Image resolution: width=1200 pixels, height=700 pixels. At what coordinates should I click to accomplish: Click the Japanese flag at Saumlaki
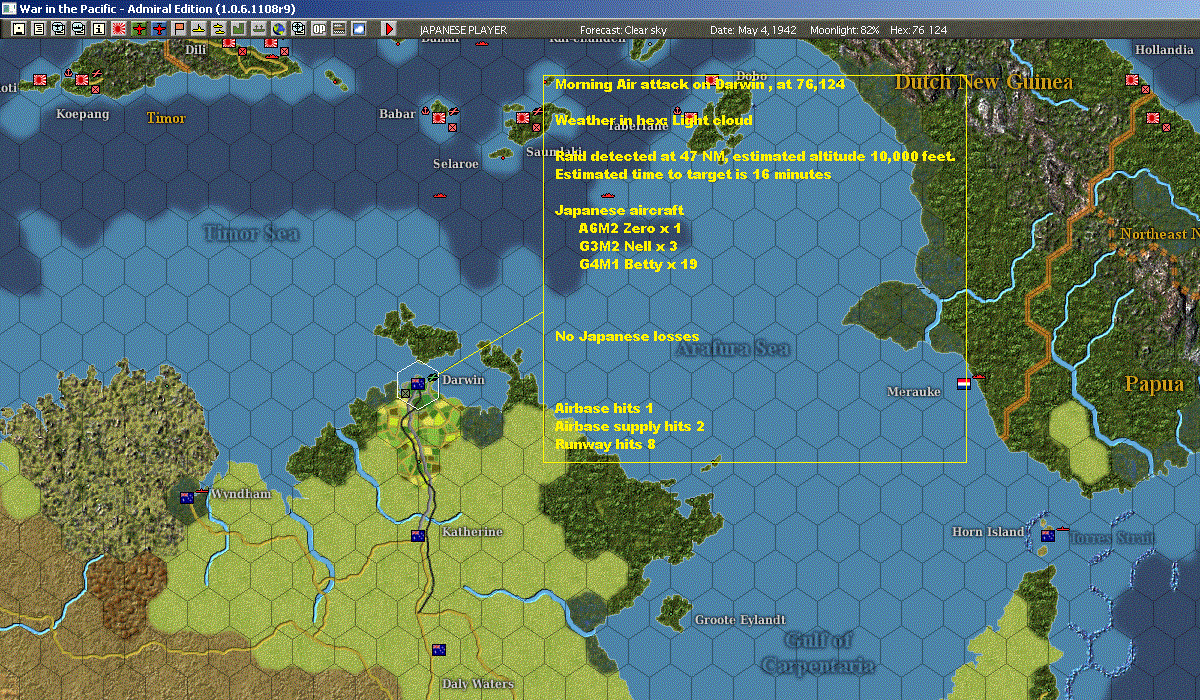pyautogui.click(x=522, y=119)
